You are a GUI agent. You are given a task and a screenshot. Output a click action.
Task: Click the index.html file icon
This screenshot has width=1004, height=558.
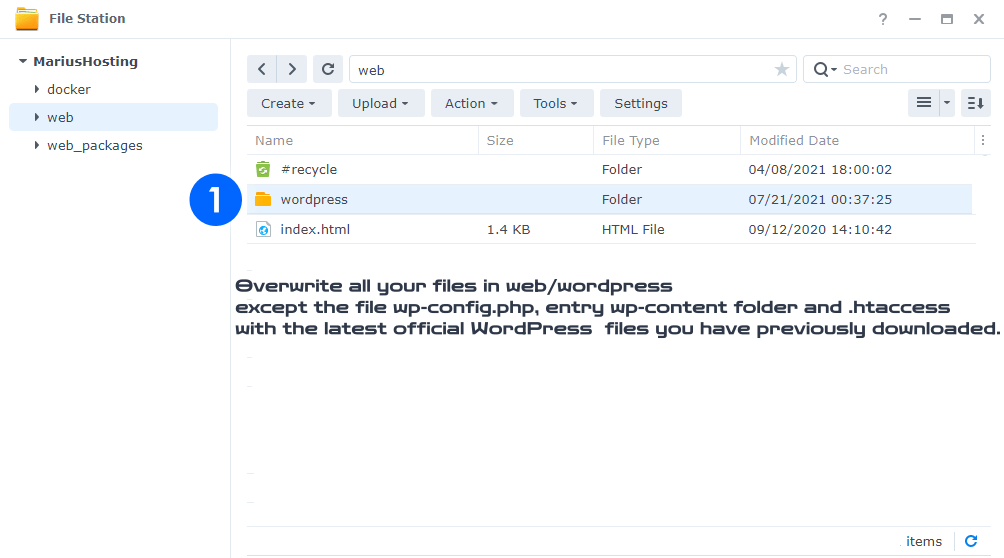coord(263,229)
